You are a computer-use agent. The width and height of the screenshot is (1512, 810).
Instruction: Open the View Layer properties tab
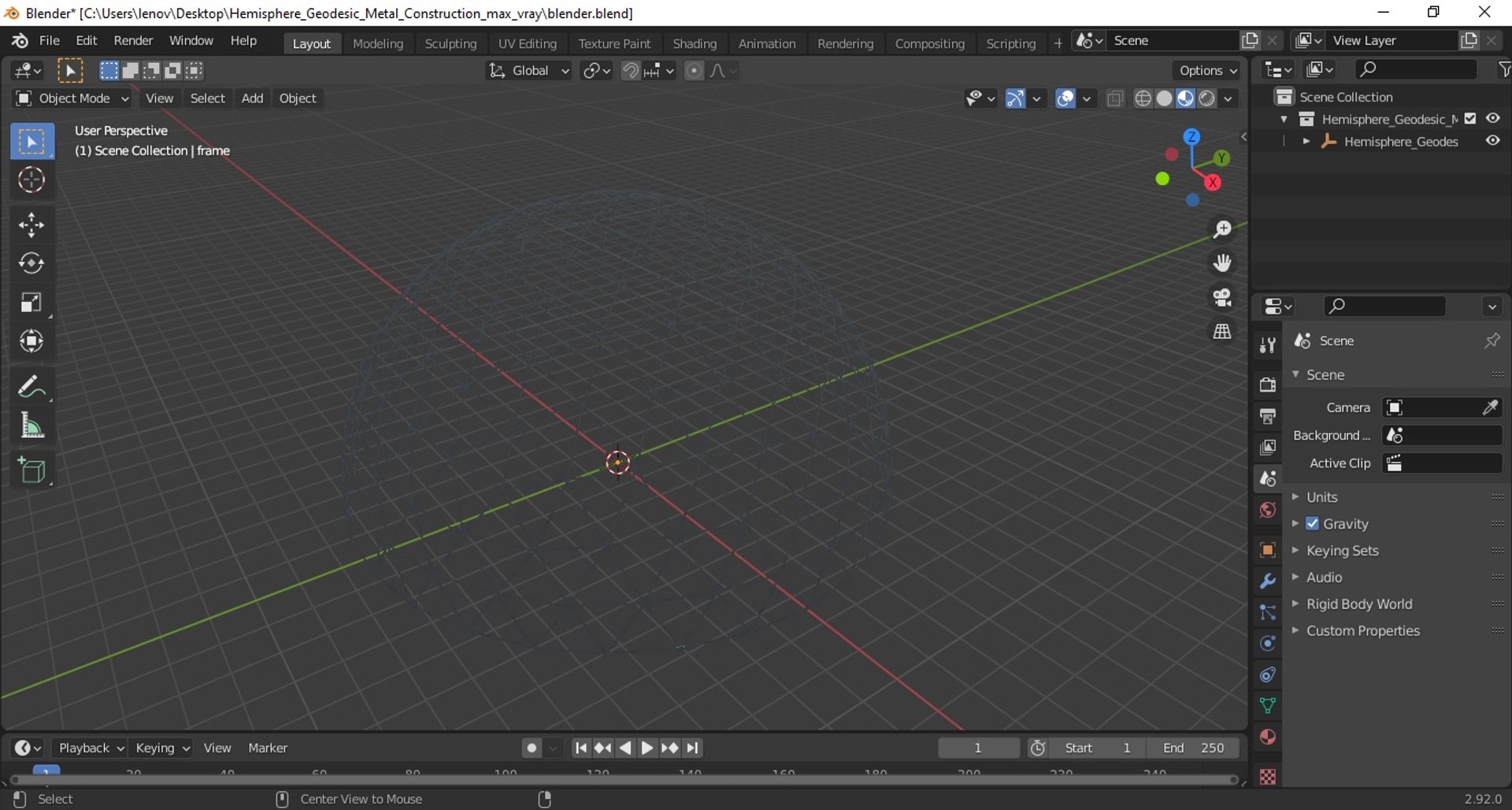[x=1267, y=448]
